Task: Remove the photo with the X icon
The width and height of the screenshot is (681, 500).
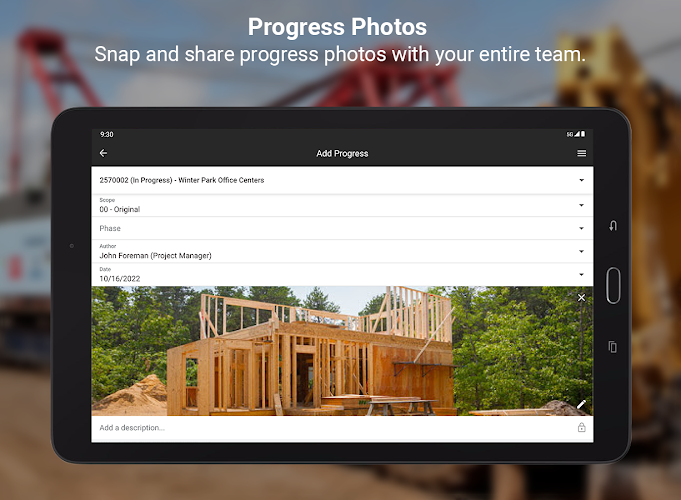Action: pyautogui.click(x=582, y=298)
